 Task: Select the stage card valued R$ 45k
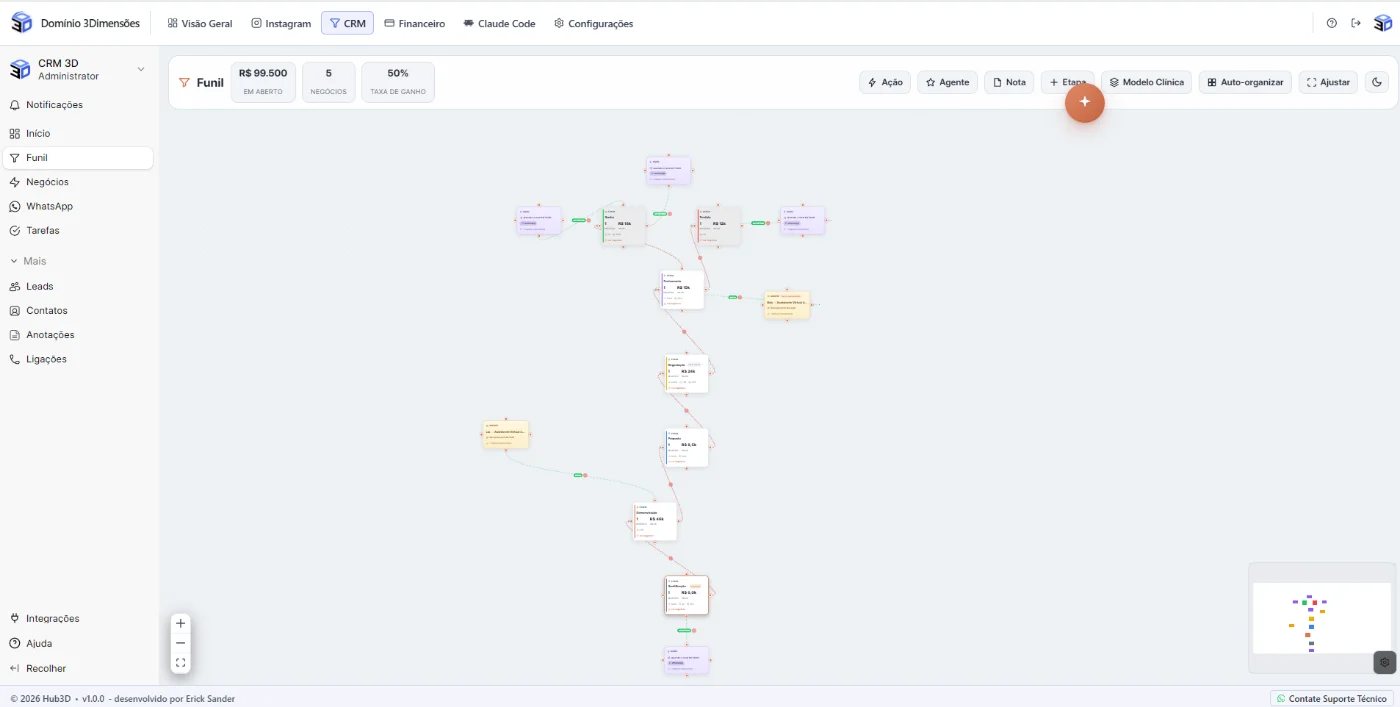click(655, 522)
